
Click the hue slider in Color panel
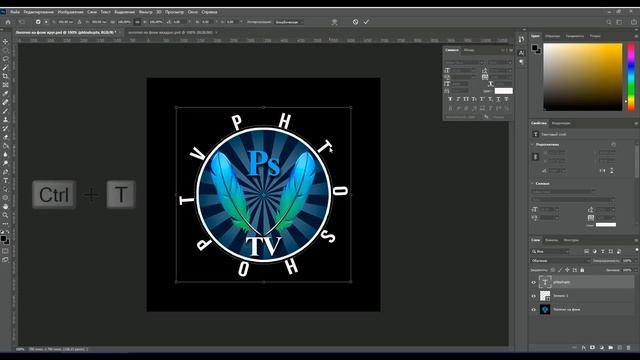tap(631, 76)
